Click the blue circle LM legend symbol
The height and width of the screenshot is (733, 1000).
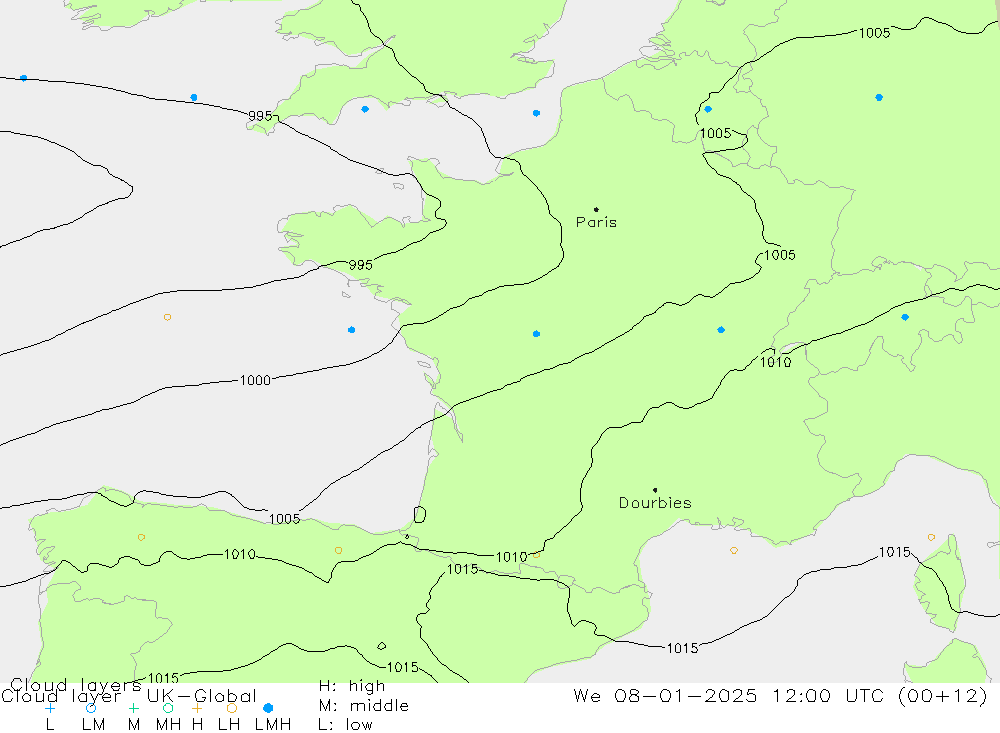91,708
